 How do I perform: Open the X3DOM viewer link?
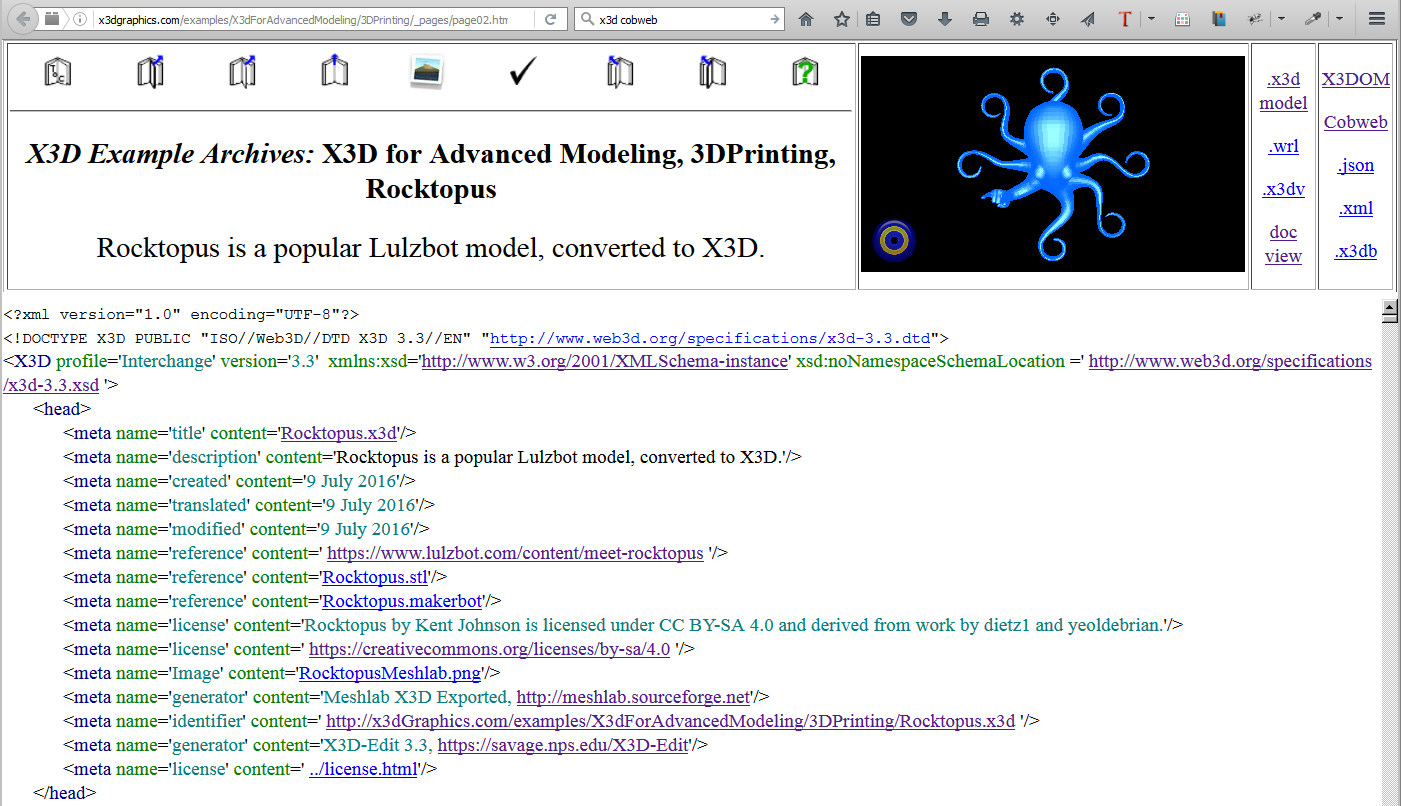[1355, 79]
